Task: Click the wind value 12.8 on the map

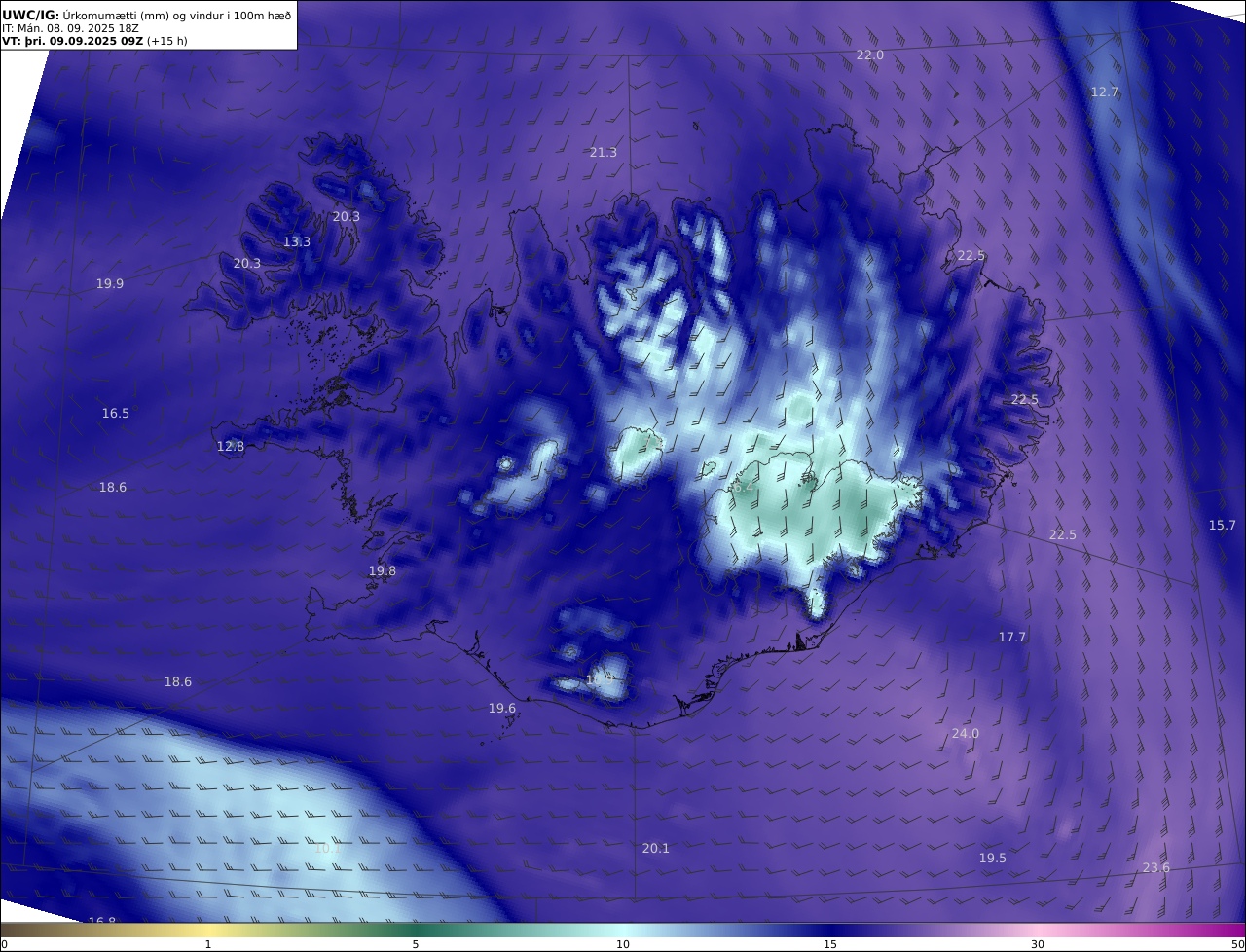Action: pyautogui.click(x=231, y=447)
